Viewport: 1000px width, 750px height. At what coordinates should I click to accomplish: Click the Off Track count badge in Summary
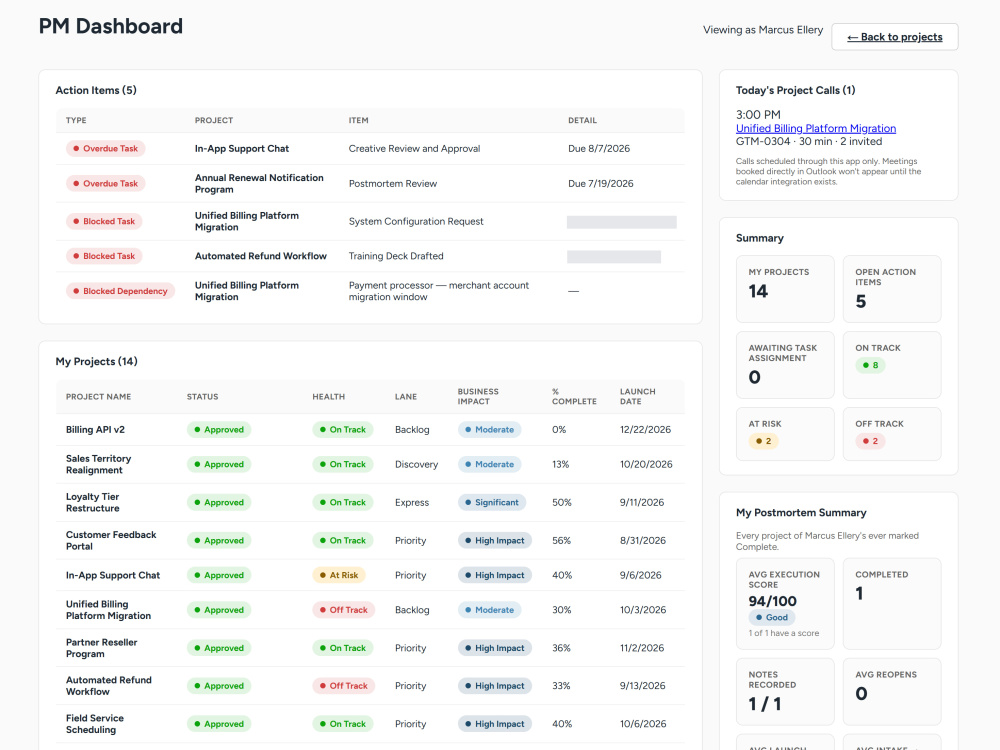[871, 441]
